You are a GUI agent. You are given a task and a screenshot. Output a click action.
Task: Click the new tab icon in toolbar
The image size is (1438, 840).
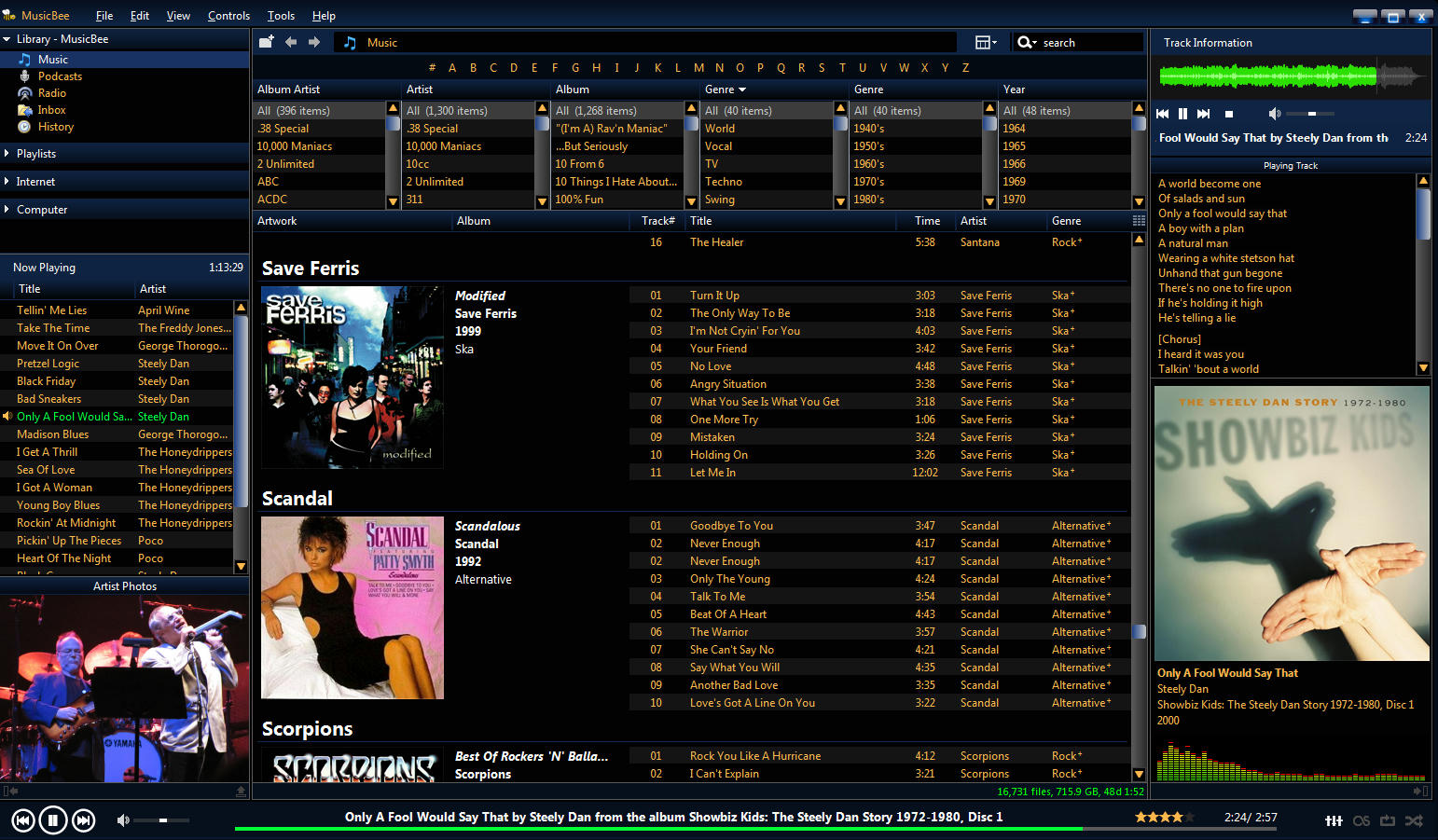267,42
